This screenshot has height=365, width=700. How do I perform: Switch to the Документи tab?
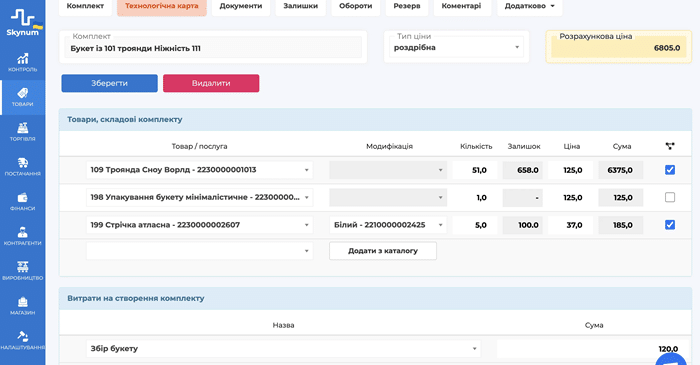(x=241, y=6)
